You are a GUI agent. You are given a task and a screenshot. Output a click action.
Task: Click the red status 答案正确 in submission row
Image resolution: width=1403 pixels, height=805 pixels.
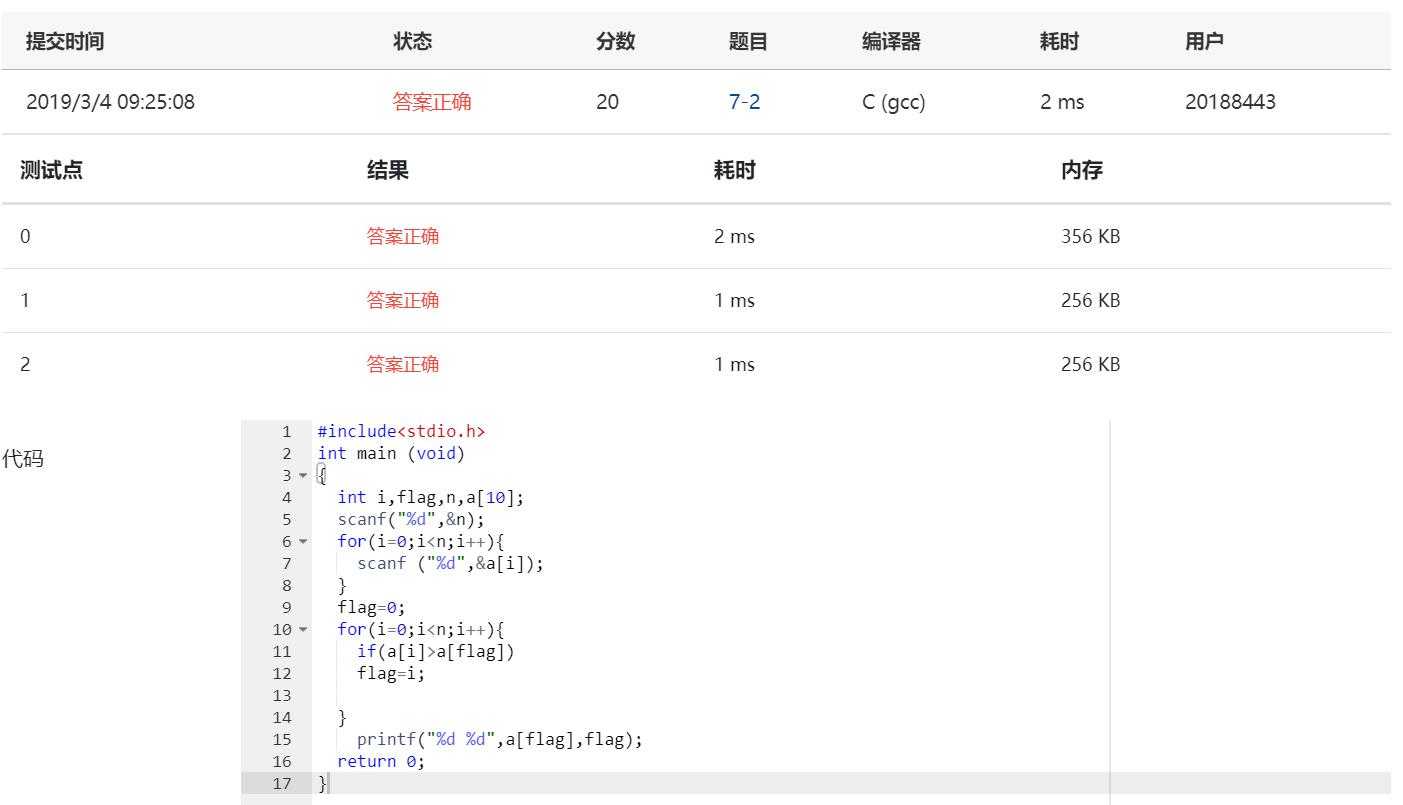click(x=432, y=101)
